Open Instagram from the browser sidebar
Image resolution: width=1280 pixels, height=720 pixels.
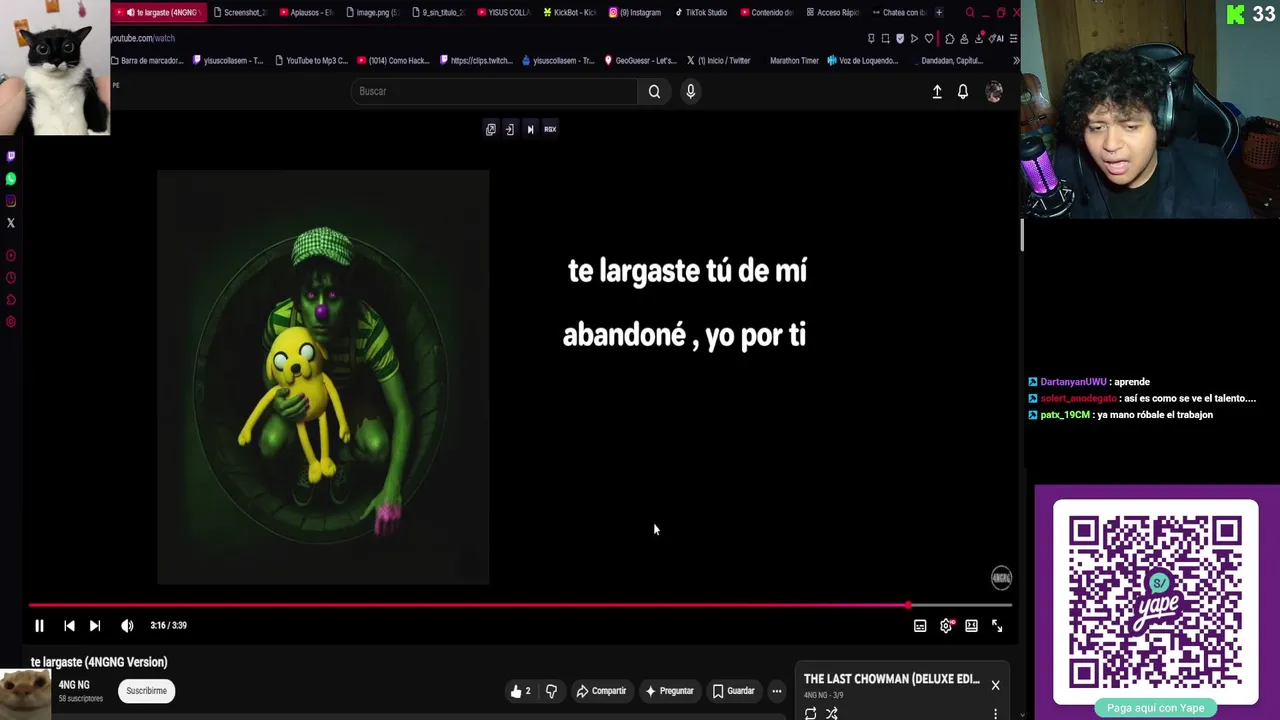11,201
